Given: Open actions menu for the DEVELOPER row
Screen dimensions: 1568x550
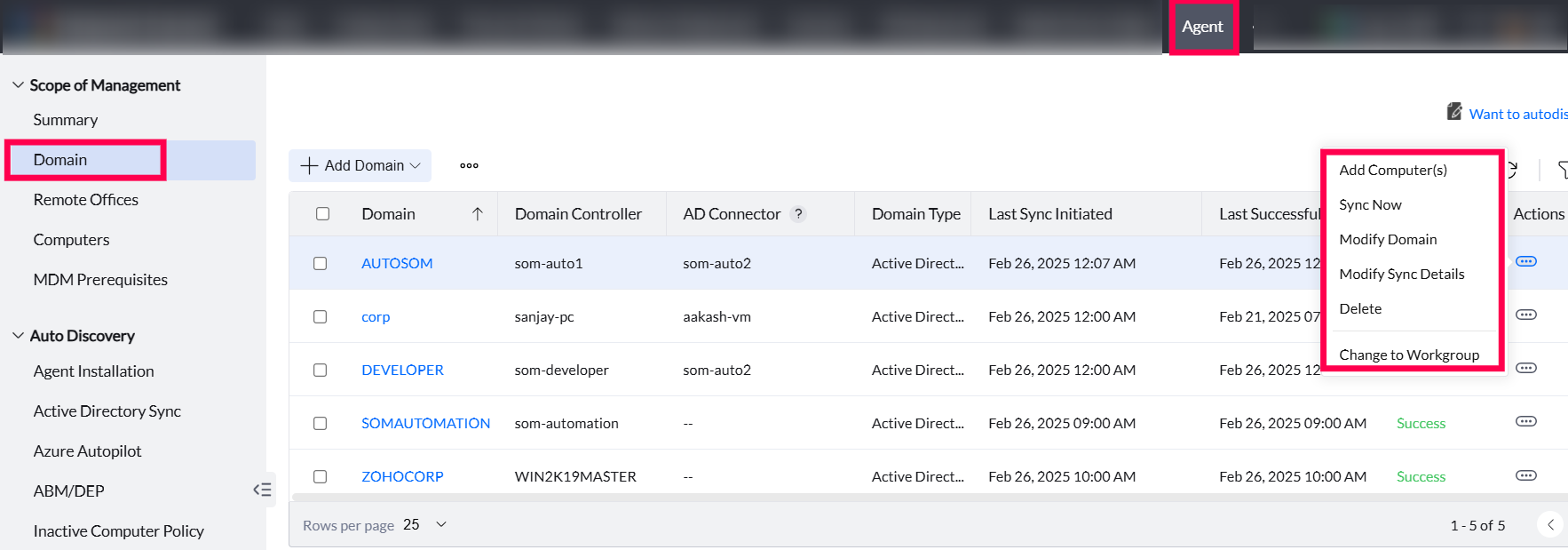Looking at the screenshot, I should [1525, 368].
